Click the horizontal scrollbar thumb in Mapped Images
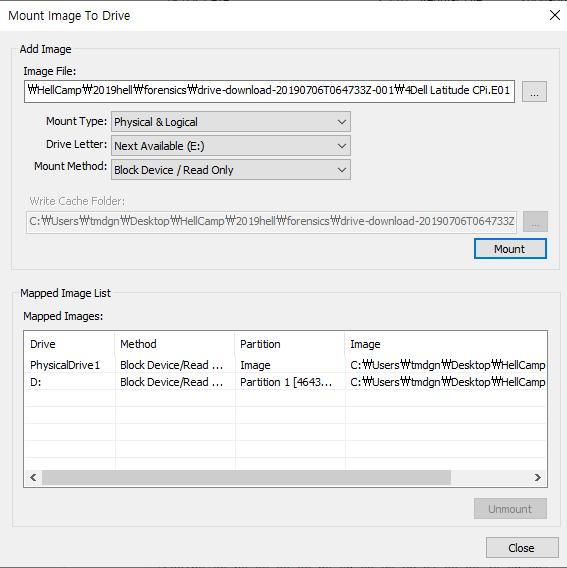 pyautogui.click(x=246, y=477)
